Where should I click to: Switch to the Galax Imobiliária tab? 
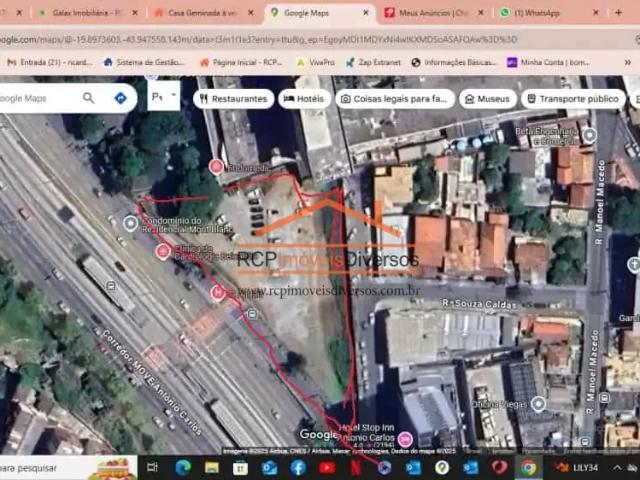pyautogui.click(x=87, y=13)
